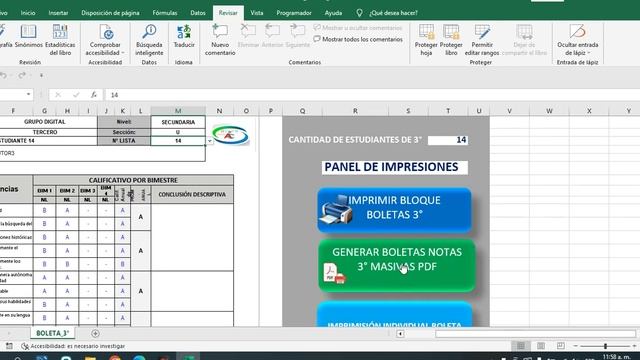The width and height of the screenshot is (640, 360).
Task: Click the GRUPO DIGITAL cell
Action: tap(45, 122)
